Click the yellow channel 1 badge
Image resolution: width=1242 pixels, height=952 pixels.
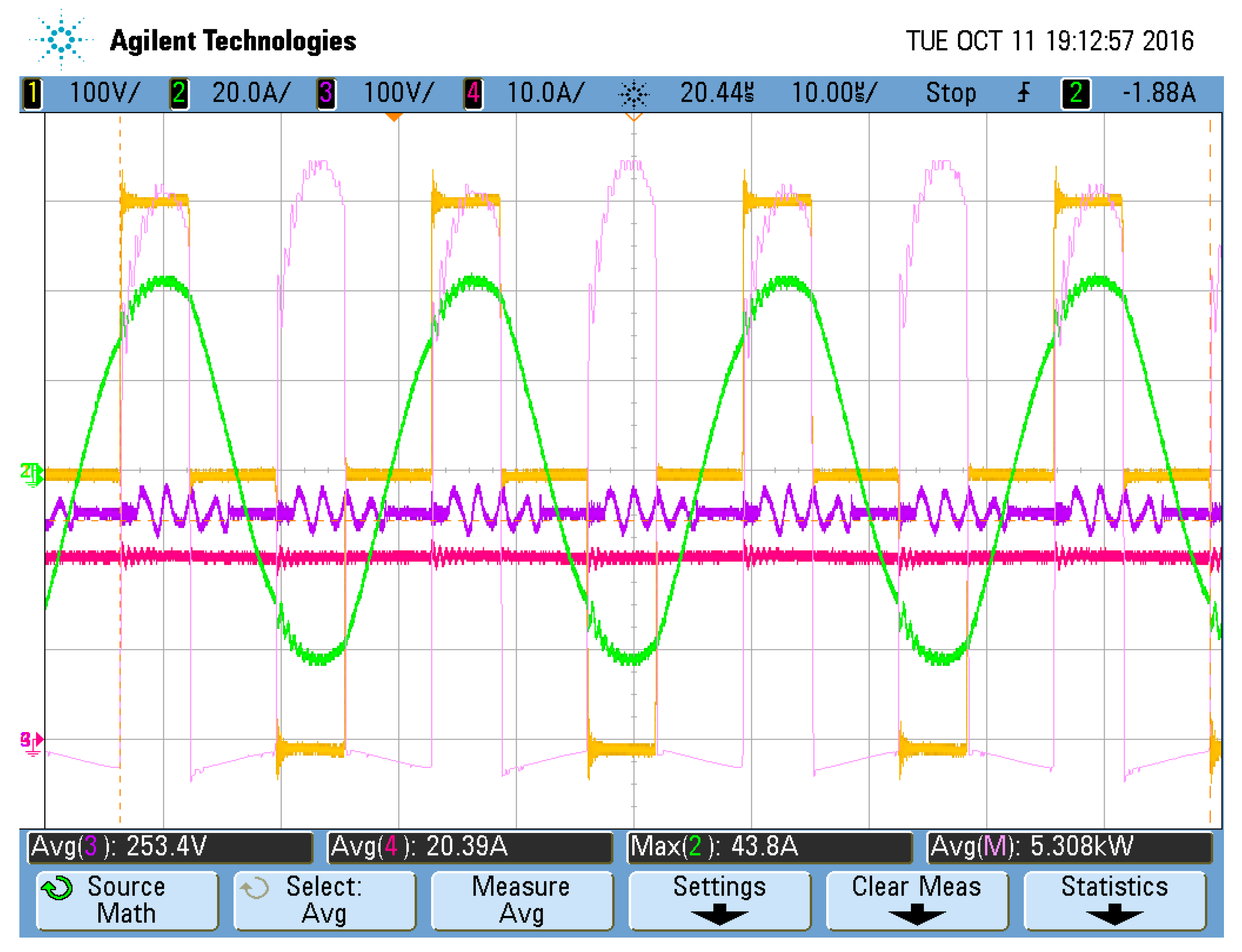point(32,93)
